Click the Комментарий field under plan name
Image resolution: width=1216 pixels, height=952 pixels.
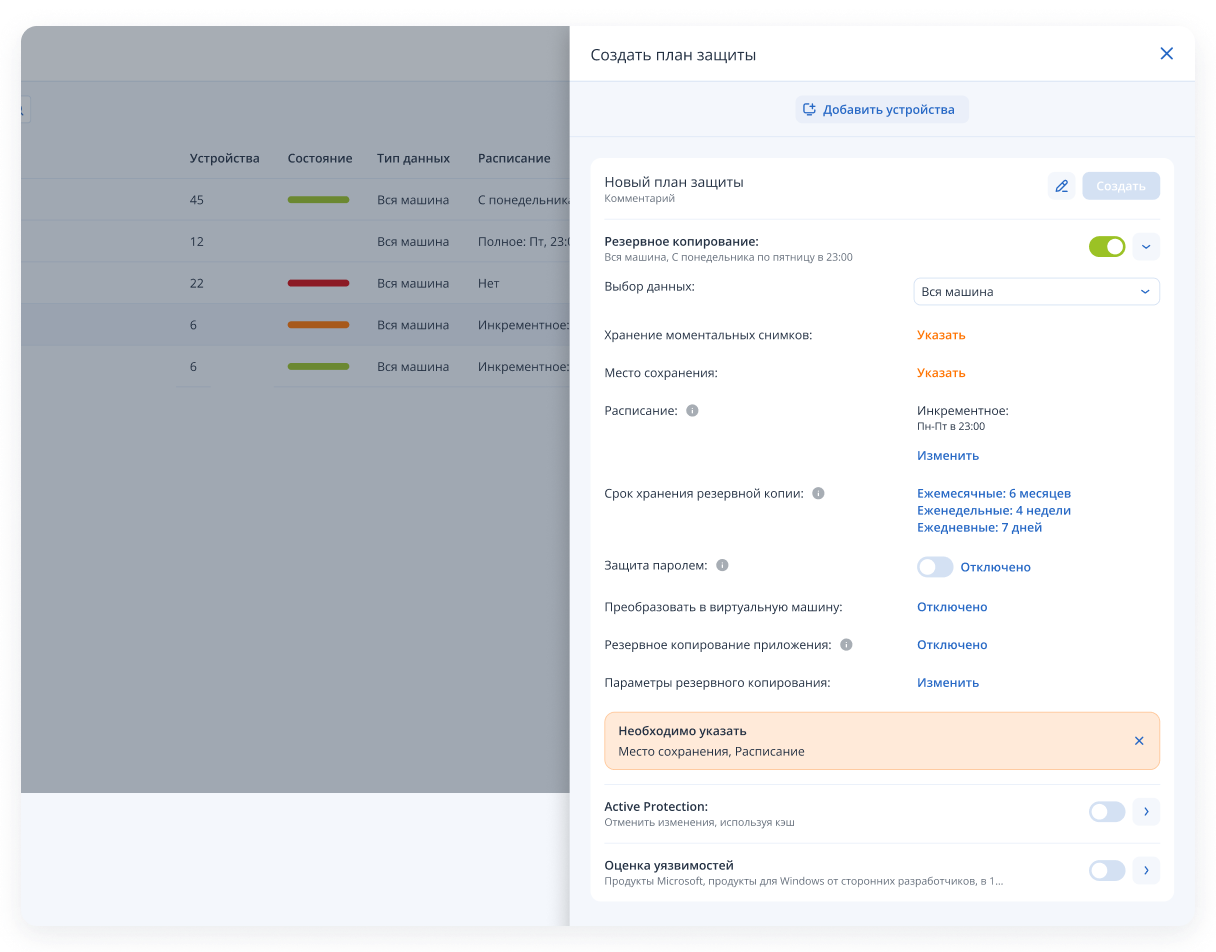pyautogui.click(x=640, y=199)
